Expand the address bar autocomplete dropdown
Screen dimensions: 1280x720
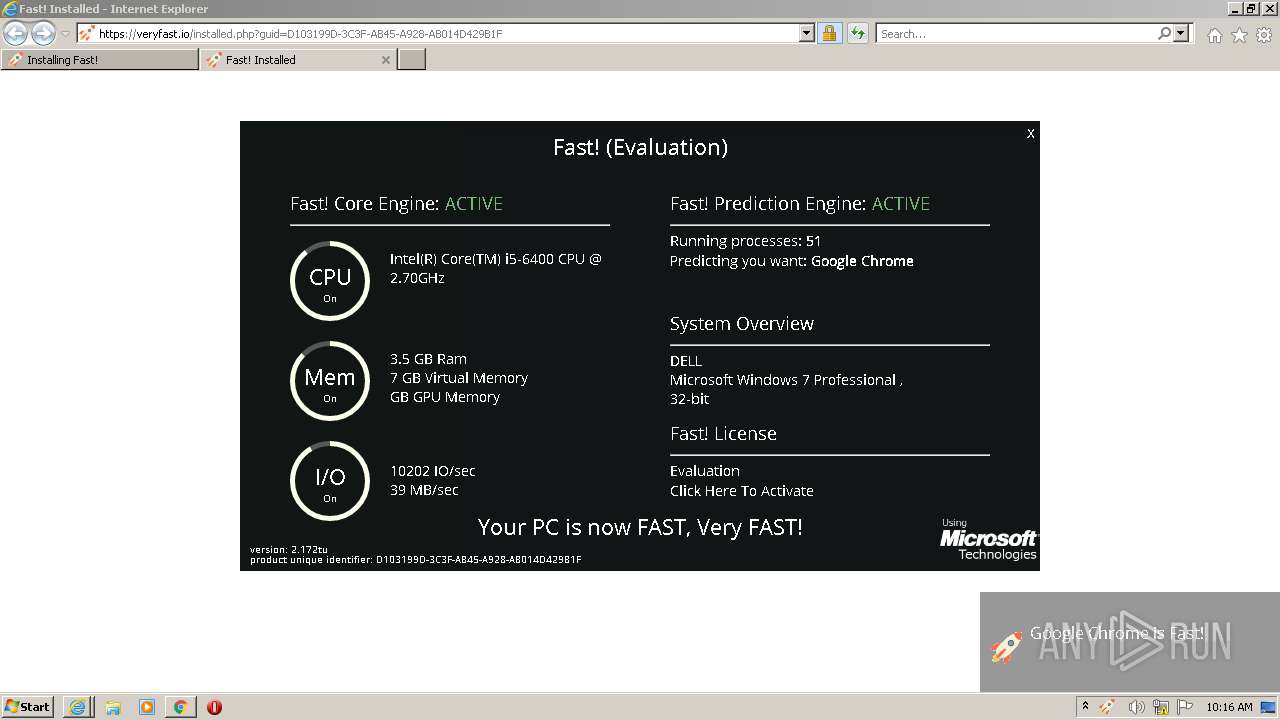coord(807,33)
